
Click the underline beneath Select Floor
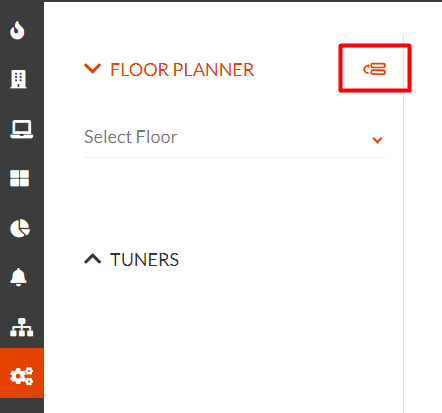click(235, 157)
